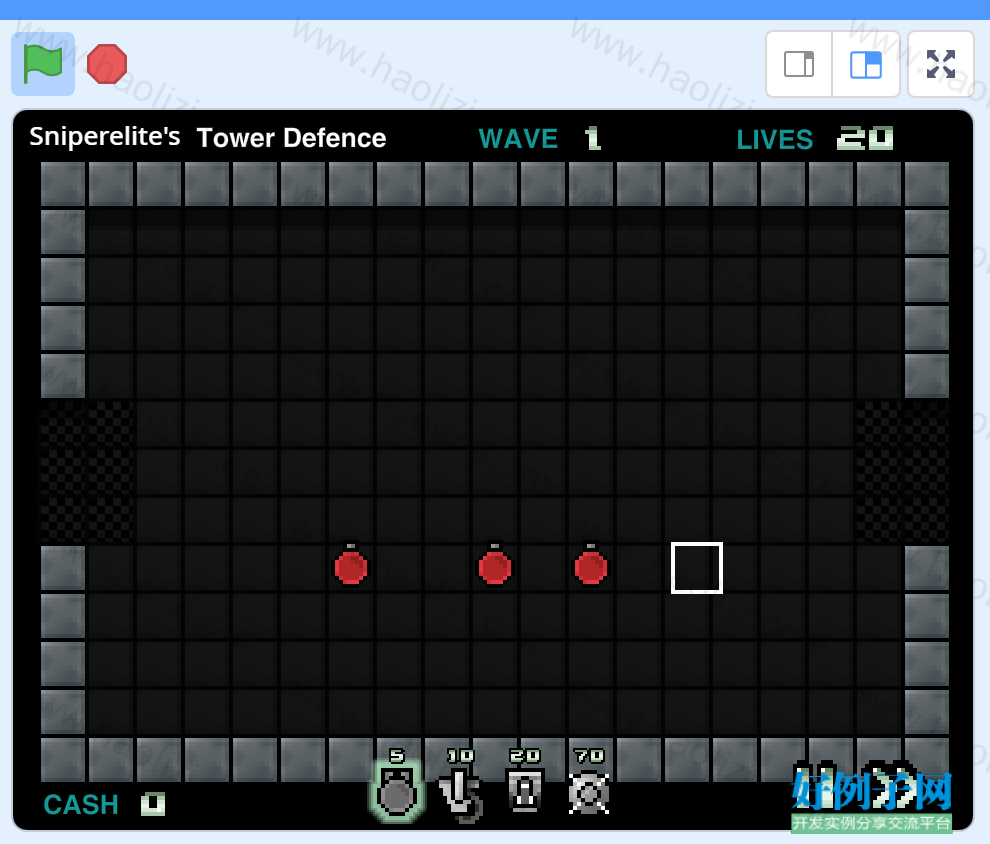Click the Tower Defence title text
The height and width of the screenshot is (844, 990).
(x=291, y=138)
